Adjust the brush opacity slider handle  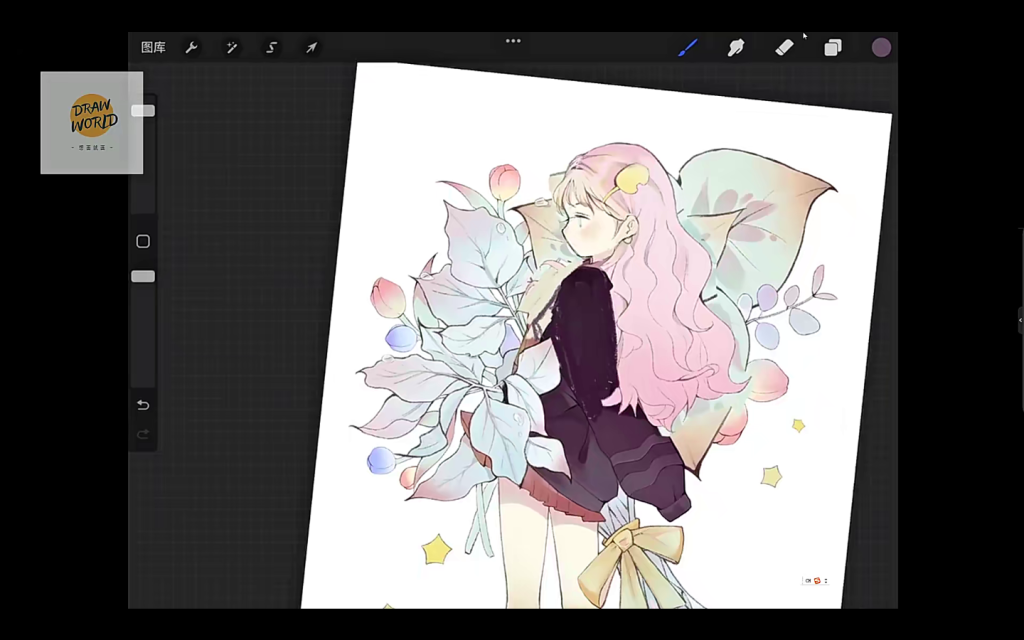coord(142,276)
